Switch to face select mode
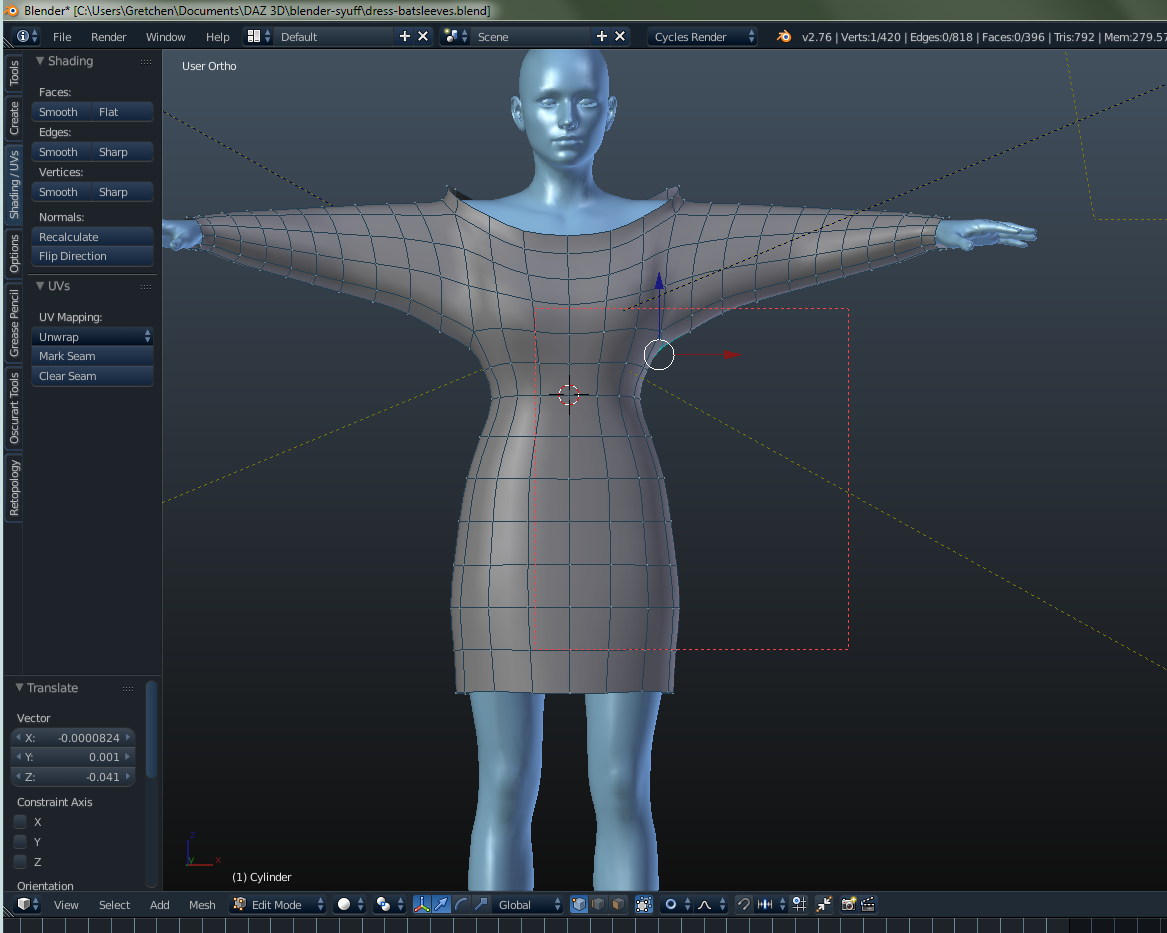 (617, 904)
